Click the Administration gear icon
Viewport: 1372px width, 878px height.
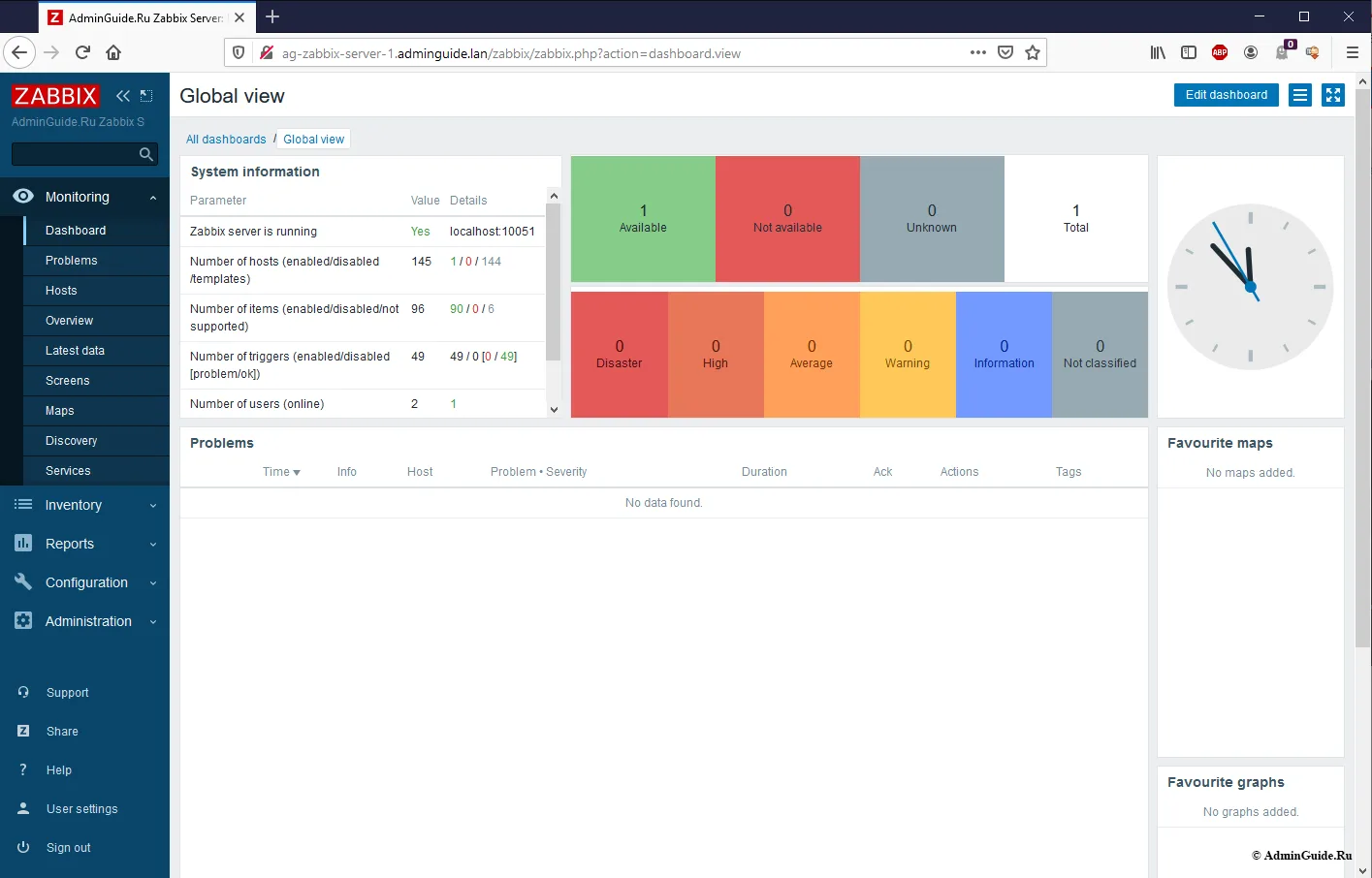[x=23, y=620]
